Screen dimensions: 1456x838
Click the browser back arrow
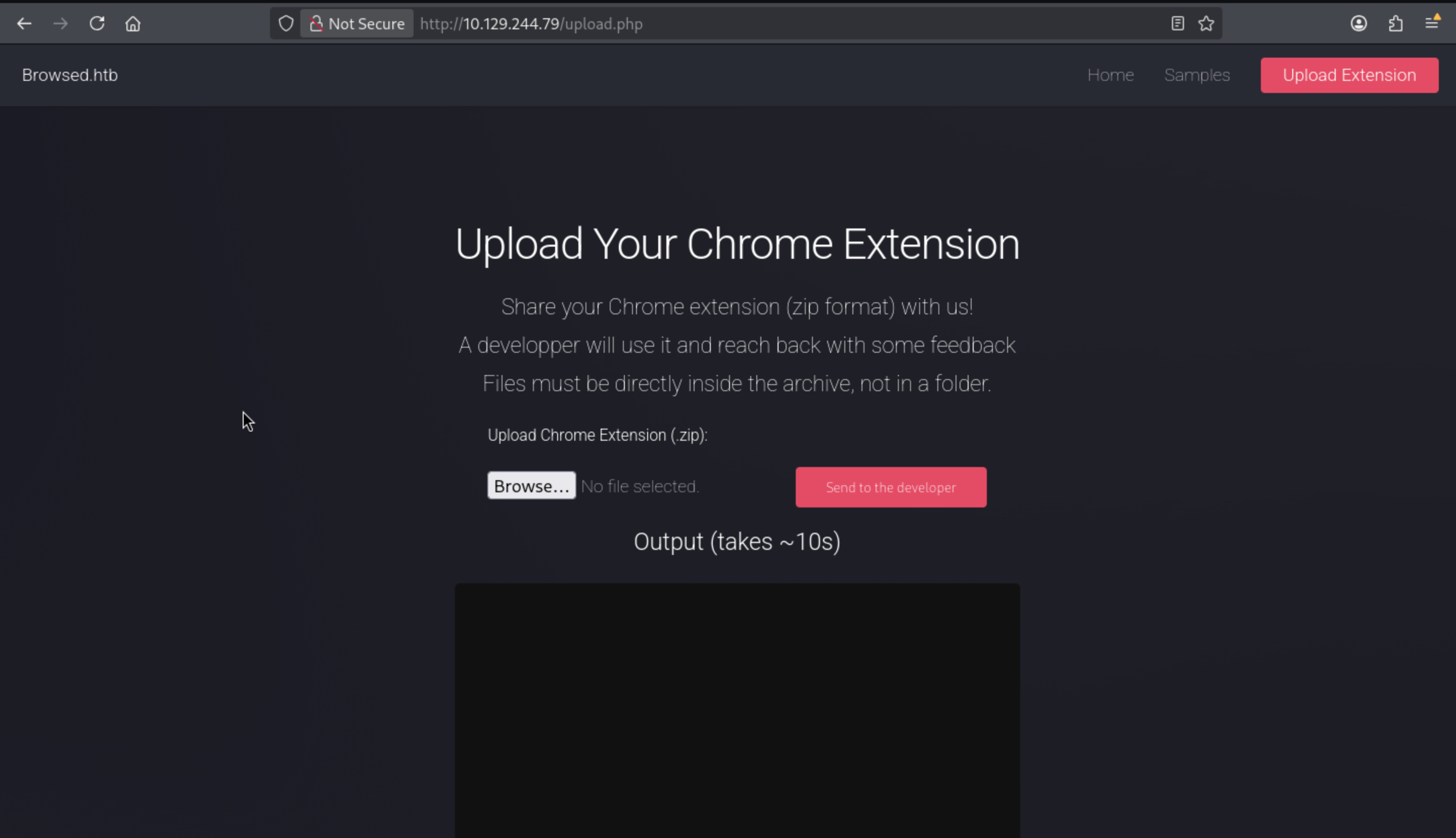pos(24,24)
